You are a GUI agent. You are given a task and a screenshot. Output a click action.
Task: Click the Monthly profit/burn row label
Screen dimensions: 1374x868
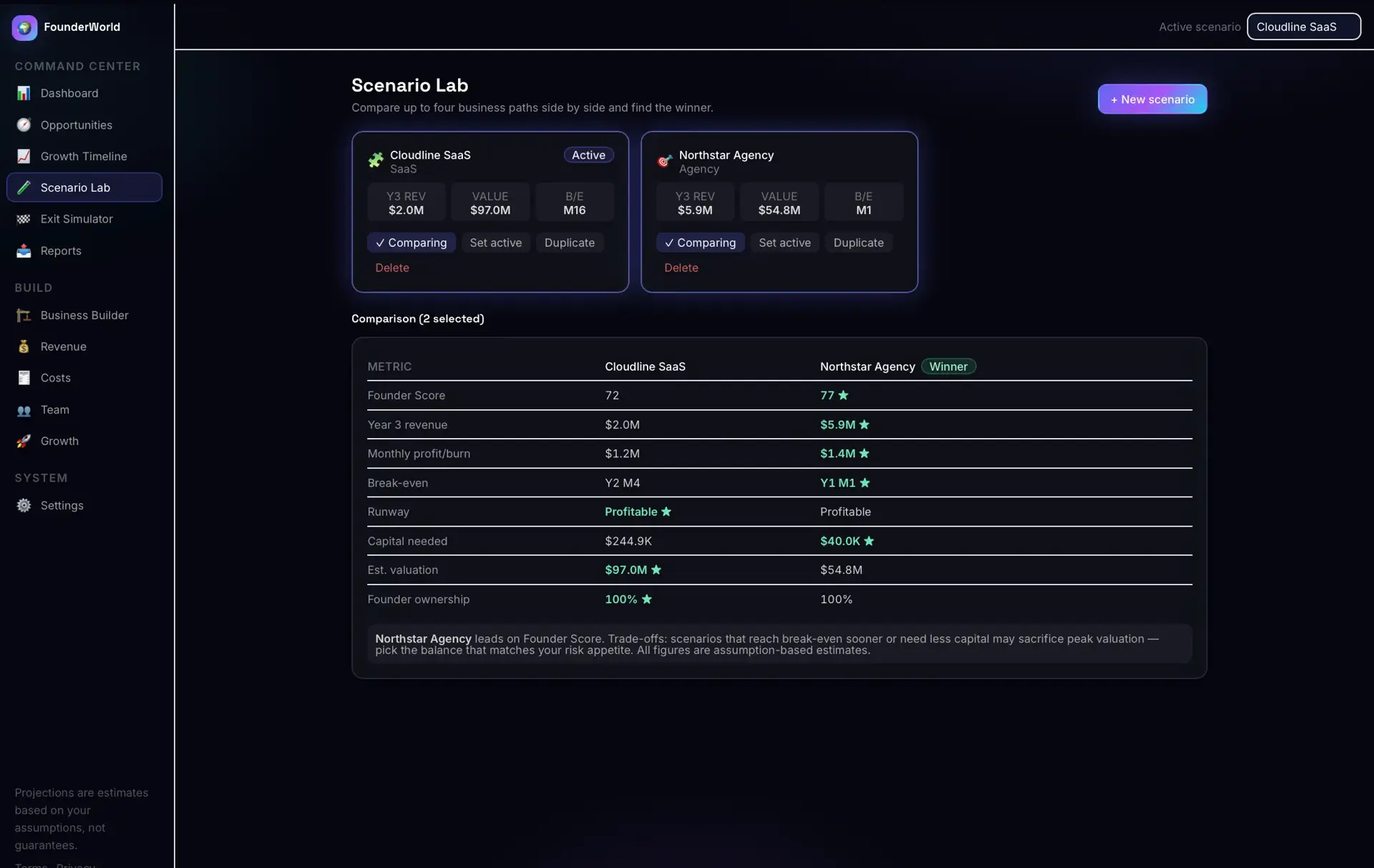pos(419,454)
